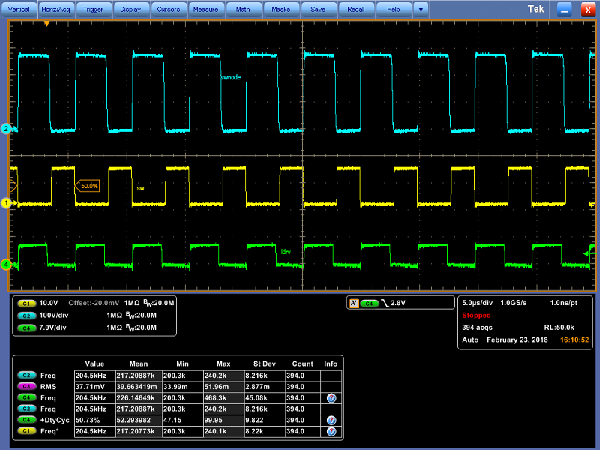
Task: Select the cyan channel 2 ground marker
Action: pyautogui.click(x=5, y=130)
